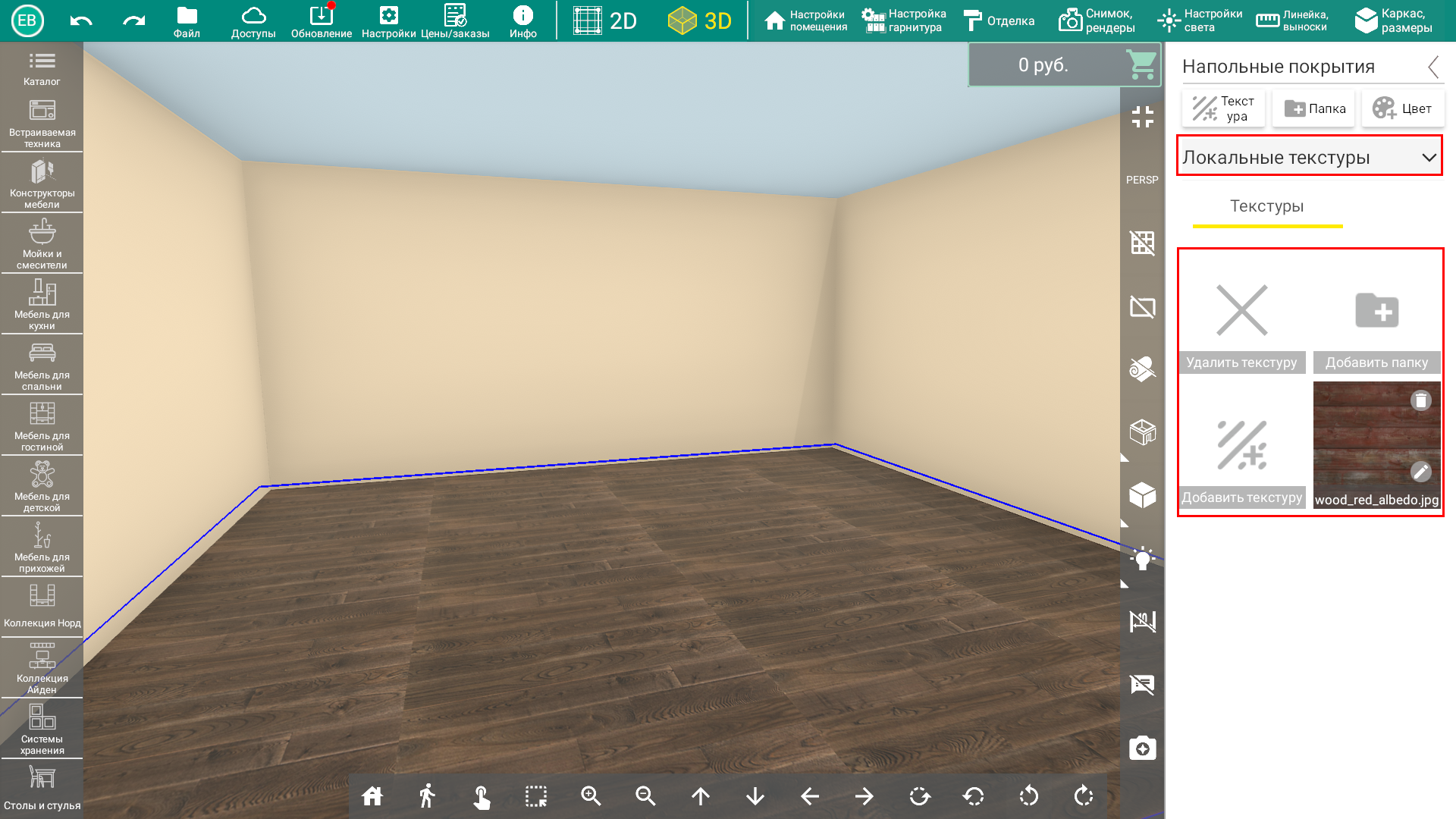This screenshot has height=819, width=1456.
Task: Select wood_red_albedo.jpg texture thumbnail
Action: click(x=1376, y=445)
